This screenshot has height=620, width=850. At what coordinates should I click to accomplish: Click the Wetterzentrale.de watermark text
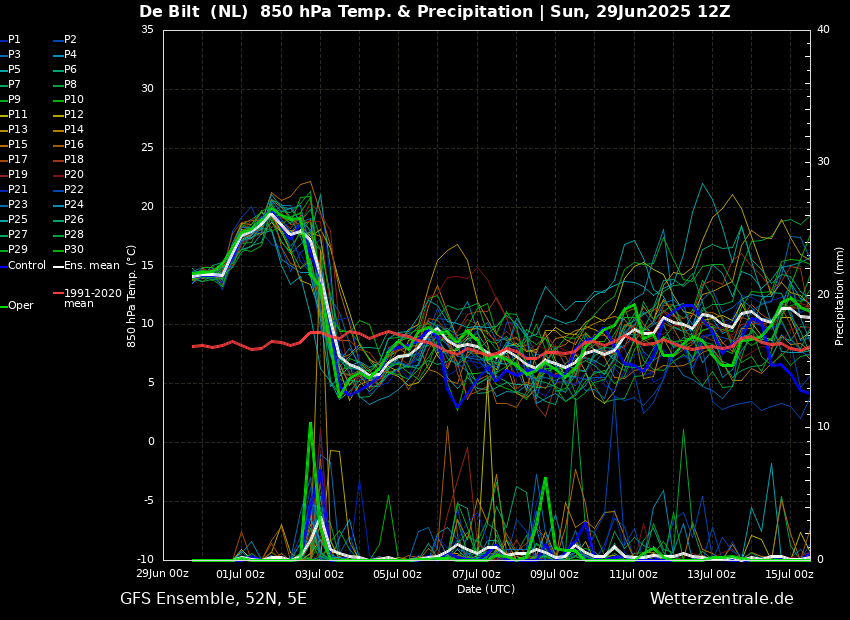722,599
